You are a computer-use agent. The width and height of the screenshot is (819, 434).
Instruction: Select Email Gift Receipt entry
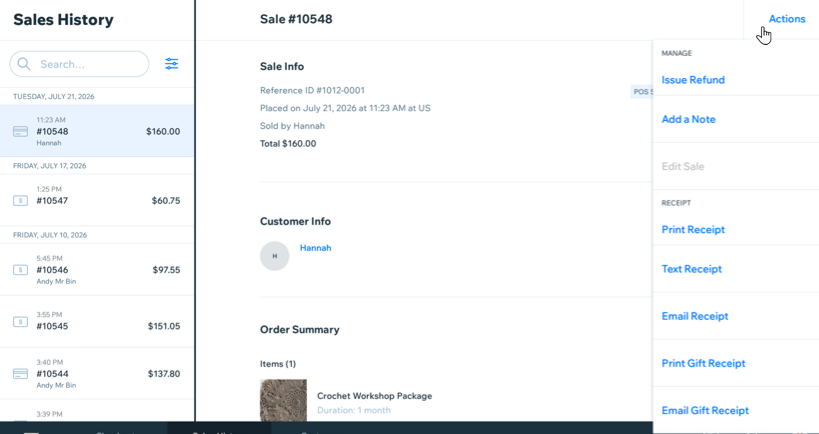(705, 410)
